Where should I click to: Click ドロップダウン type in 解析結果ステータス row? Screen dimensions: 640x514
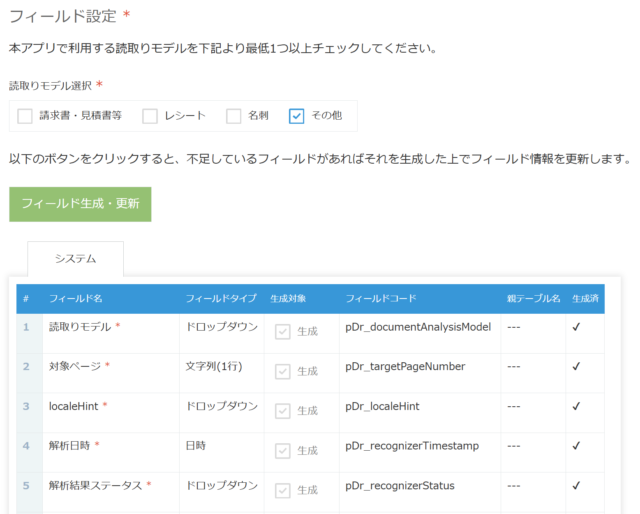(222, 485)
